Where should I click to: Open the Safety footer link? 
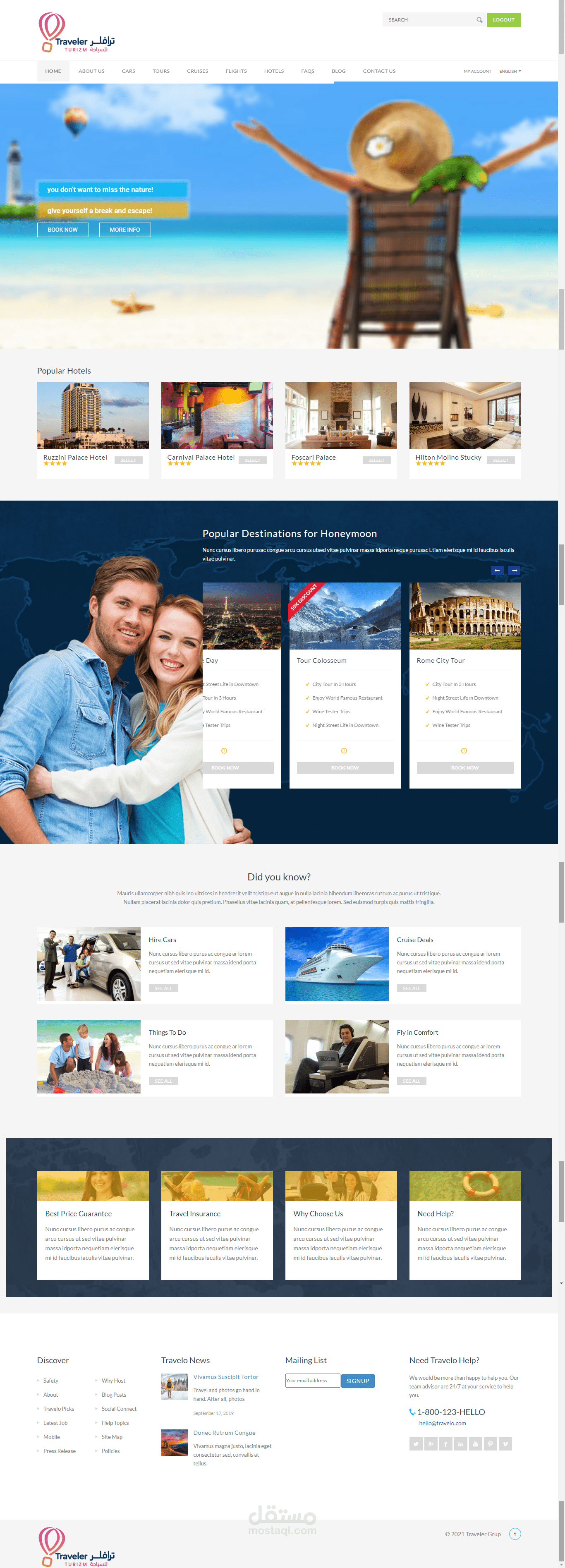[x=51, y=1381]
